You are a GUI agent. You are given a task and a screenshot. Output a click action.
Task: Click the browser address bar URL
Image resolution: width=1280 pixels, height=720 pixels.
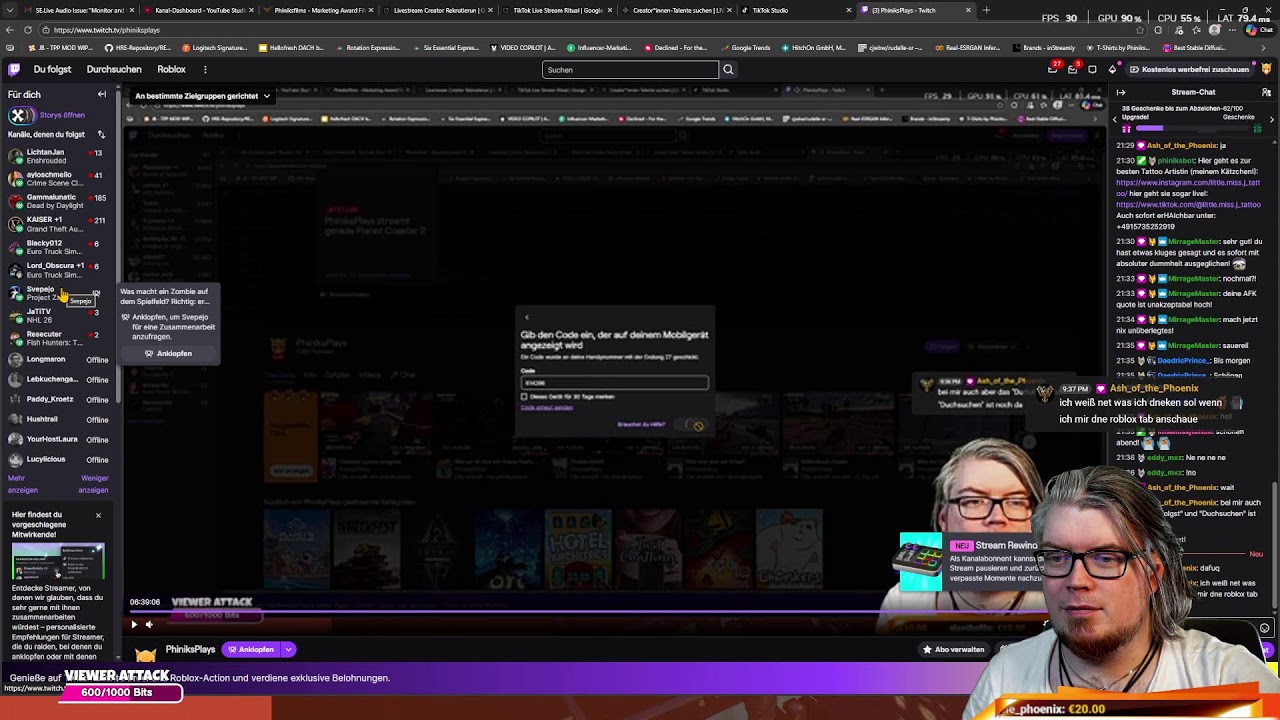[x=107, y=30]
